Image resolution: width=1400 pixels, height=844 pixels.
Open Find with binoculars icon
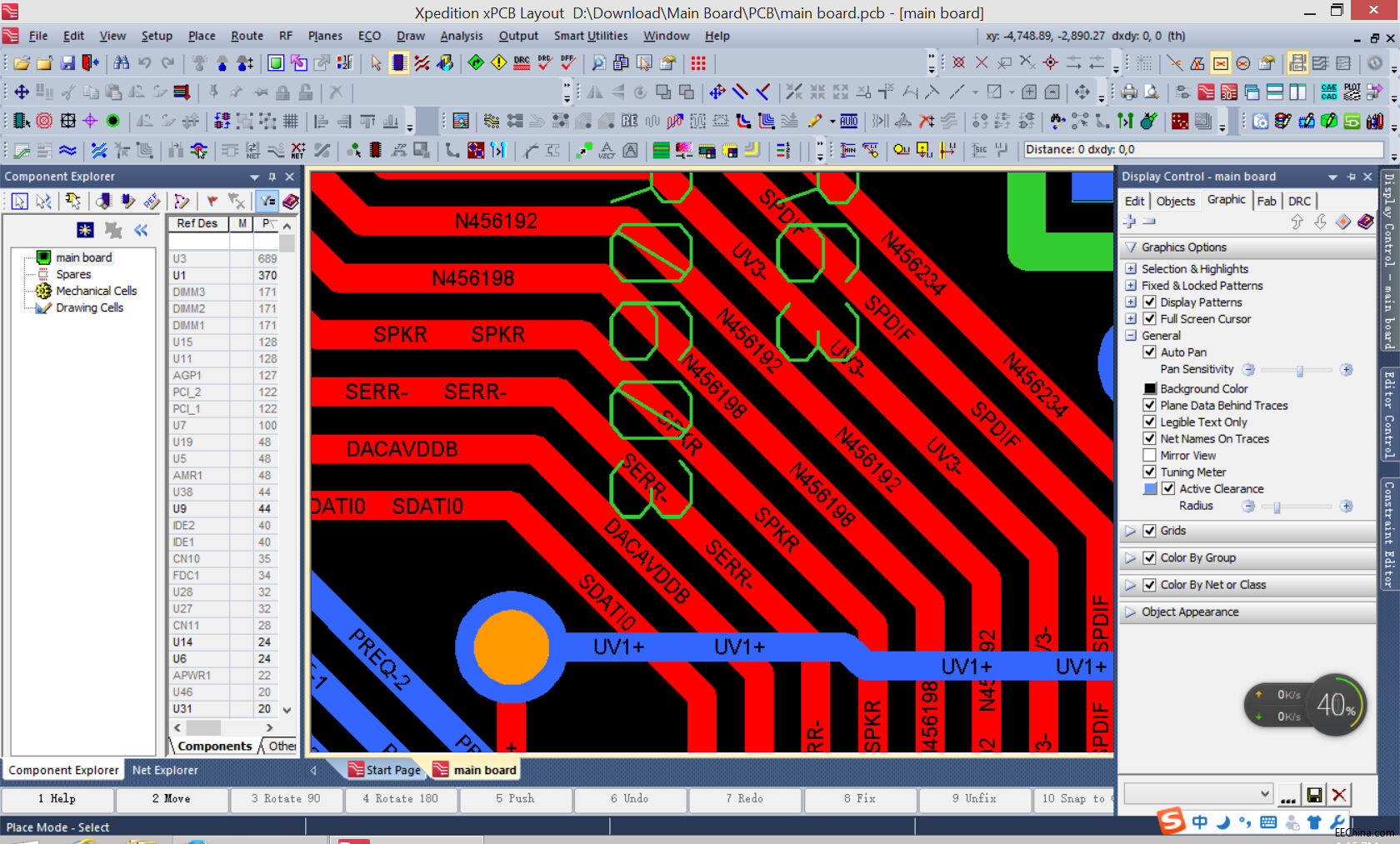122,63
